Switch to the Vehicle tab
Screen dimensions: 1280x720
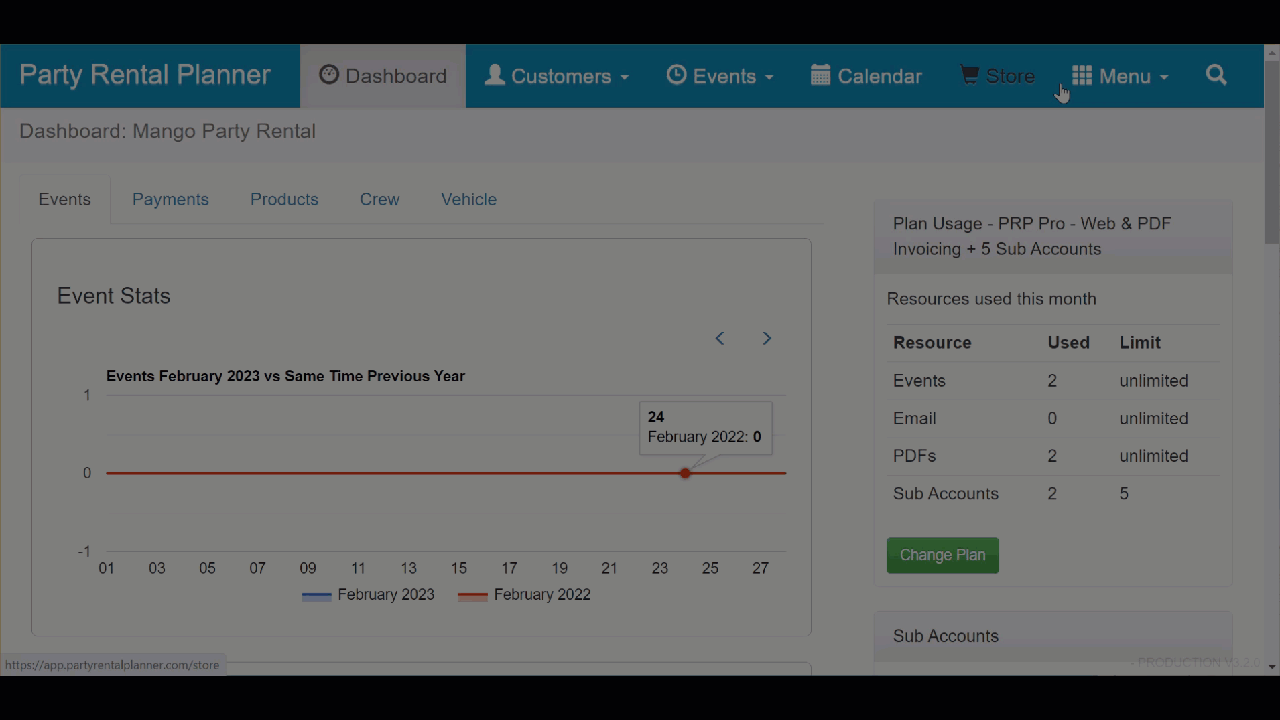[469, 199]
